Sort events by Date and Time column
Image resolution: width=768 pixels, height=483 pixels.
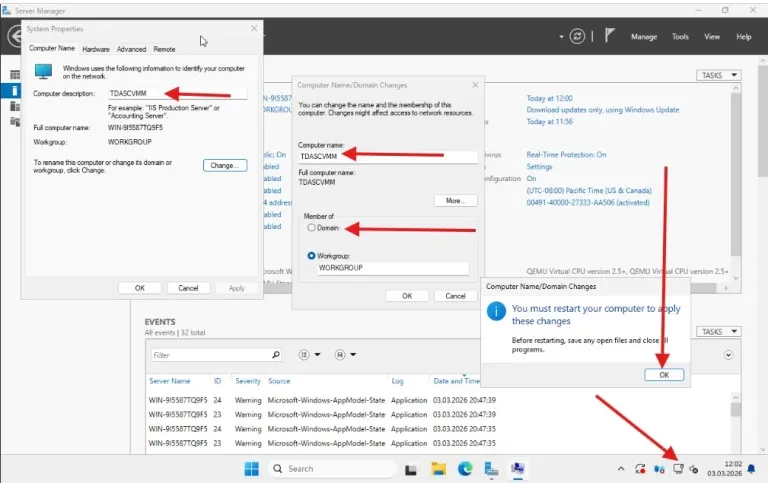(x=456, y=381)
